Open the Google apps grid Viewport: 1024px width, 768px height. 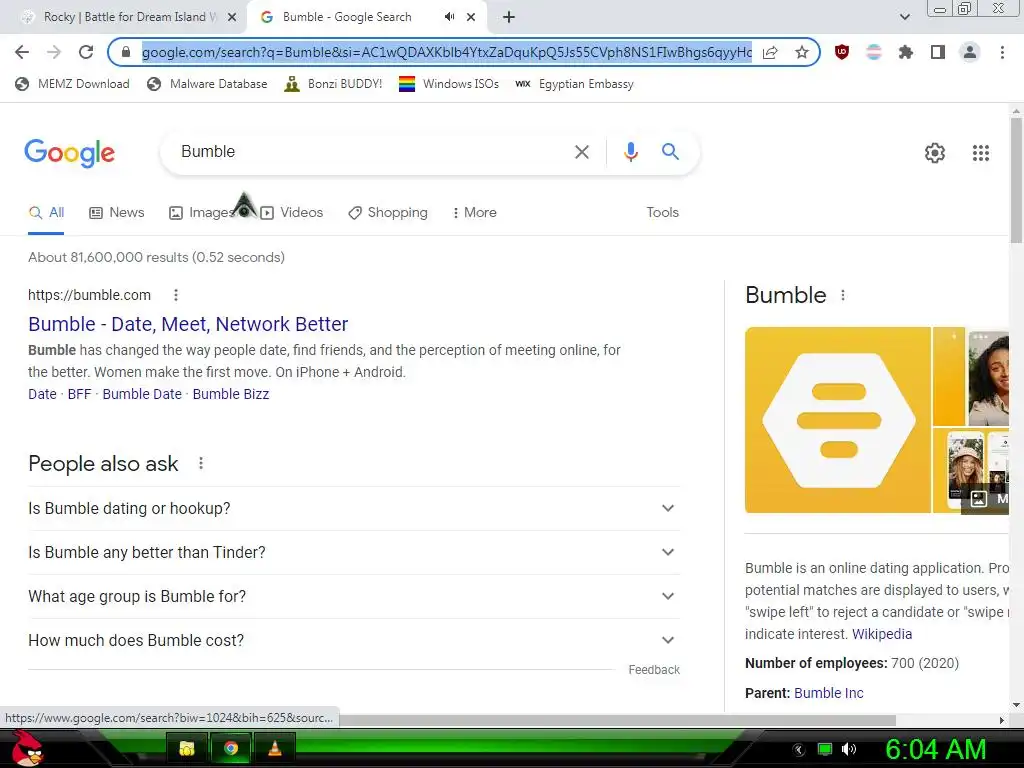pos(980,153)
